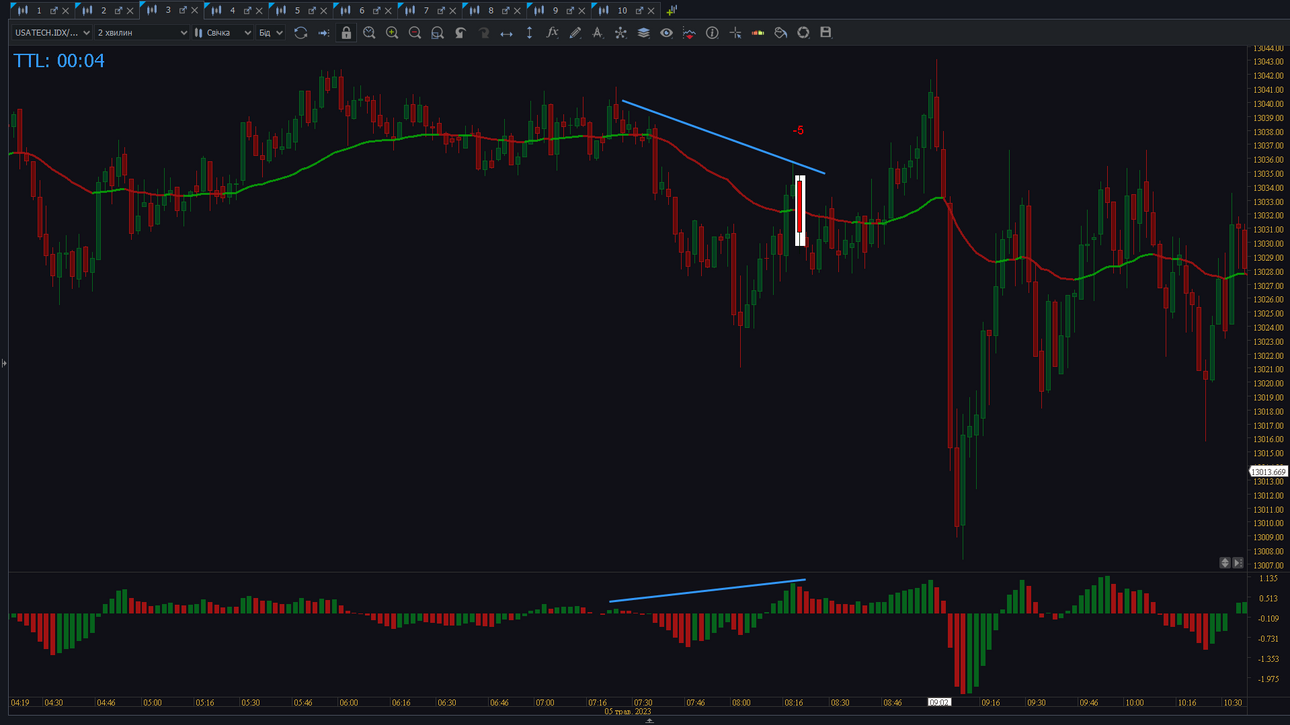Expand the bottom panel arrow handle
1290x725 pixels.
[x=649, y=721]
